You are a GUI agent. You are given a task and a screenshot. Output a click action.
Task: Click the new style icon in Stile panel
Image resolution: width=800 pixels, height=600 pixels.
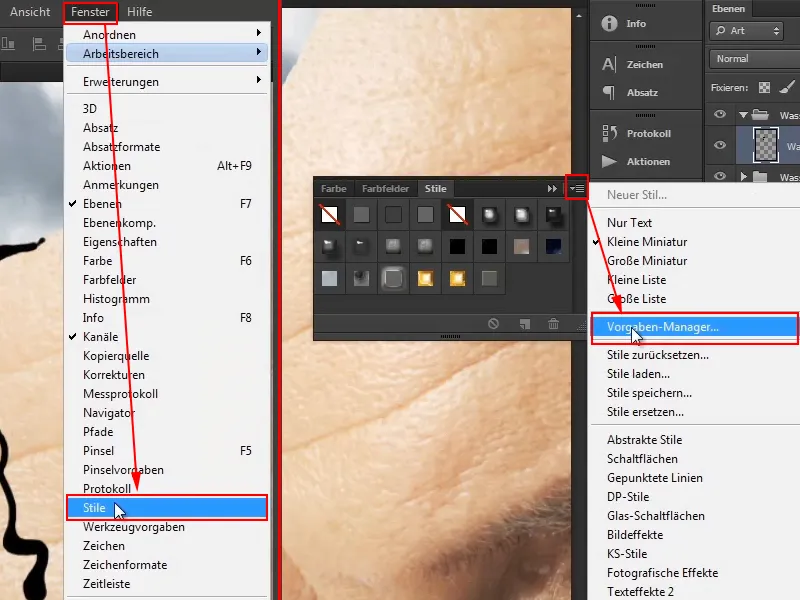pyautogui.click(x=524, y=323)
